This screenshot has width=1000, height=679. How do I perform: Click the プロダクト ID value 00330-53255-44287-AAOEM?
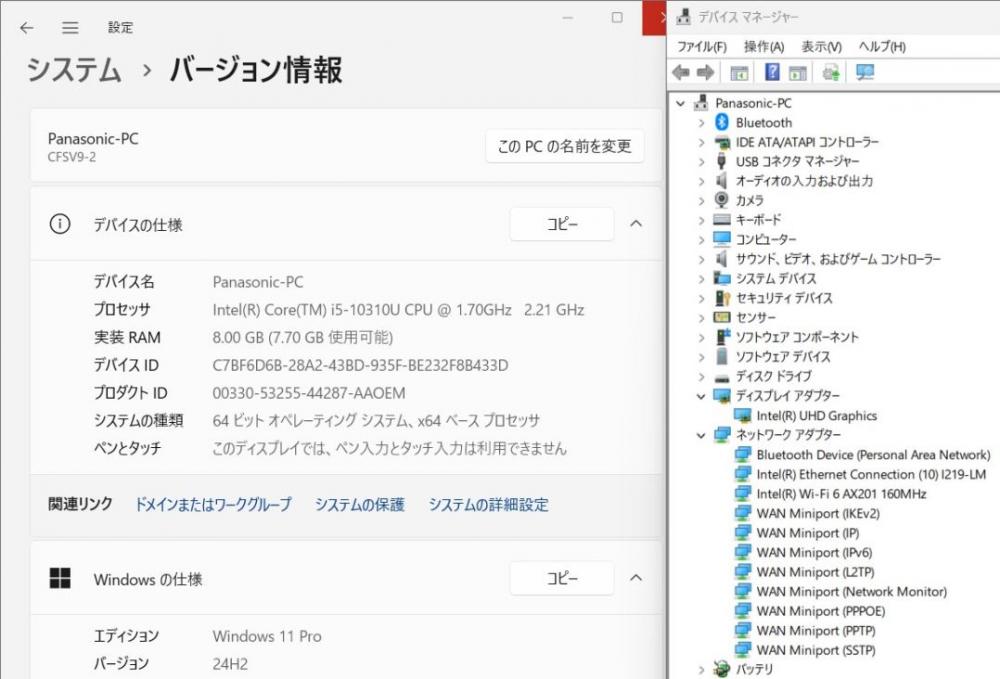(309, 393)
